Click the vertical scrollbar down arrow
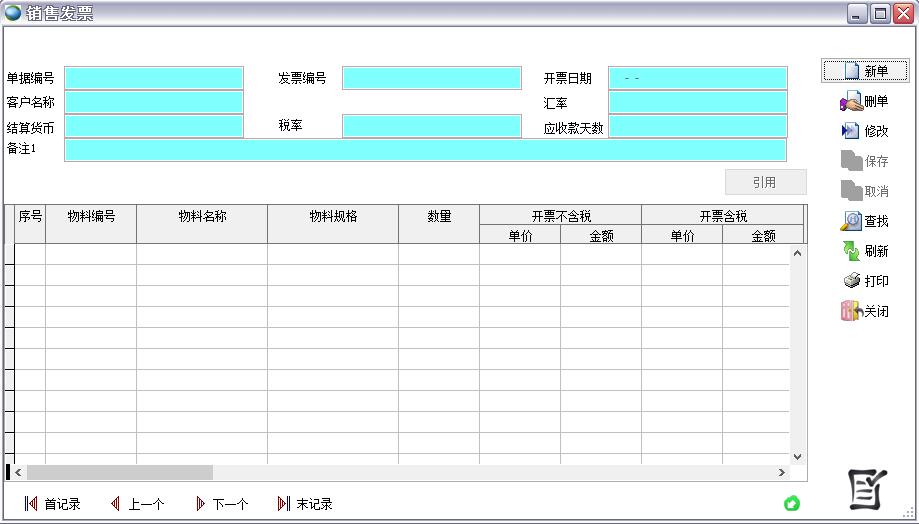The image size is (919, 524). point(798,457)
